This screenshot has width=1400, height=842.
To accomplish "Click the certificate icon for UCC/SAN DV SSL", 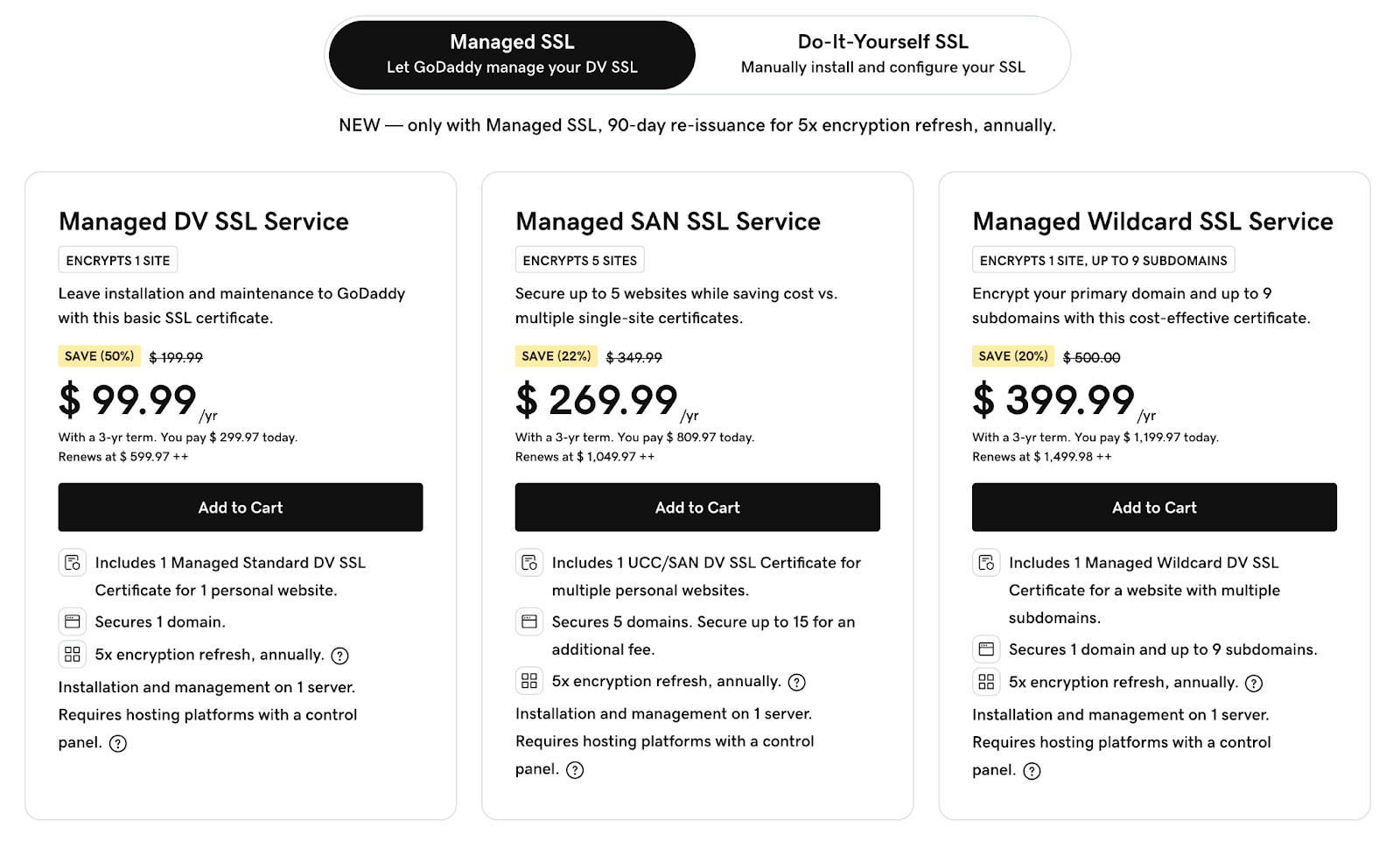I will [x=529, y=563].
